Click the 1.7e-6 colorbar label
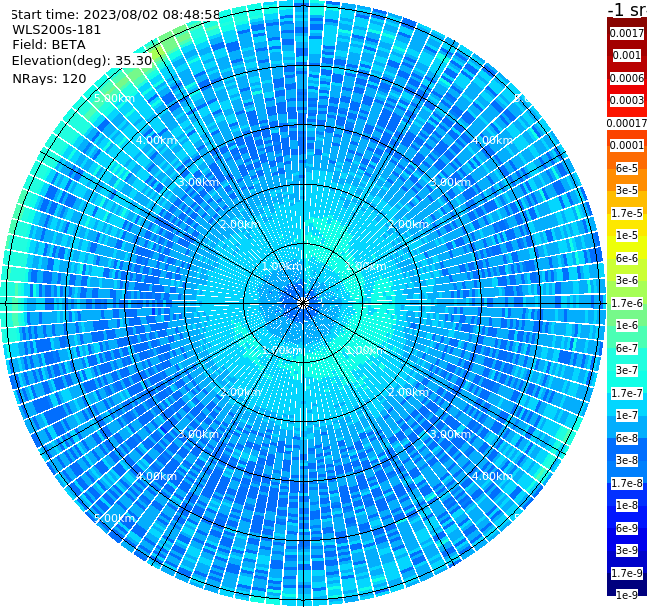Viewport: 647px width, 607px height. 627,303
